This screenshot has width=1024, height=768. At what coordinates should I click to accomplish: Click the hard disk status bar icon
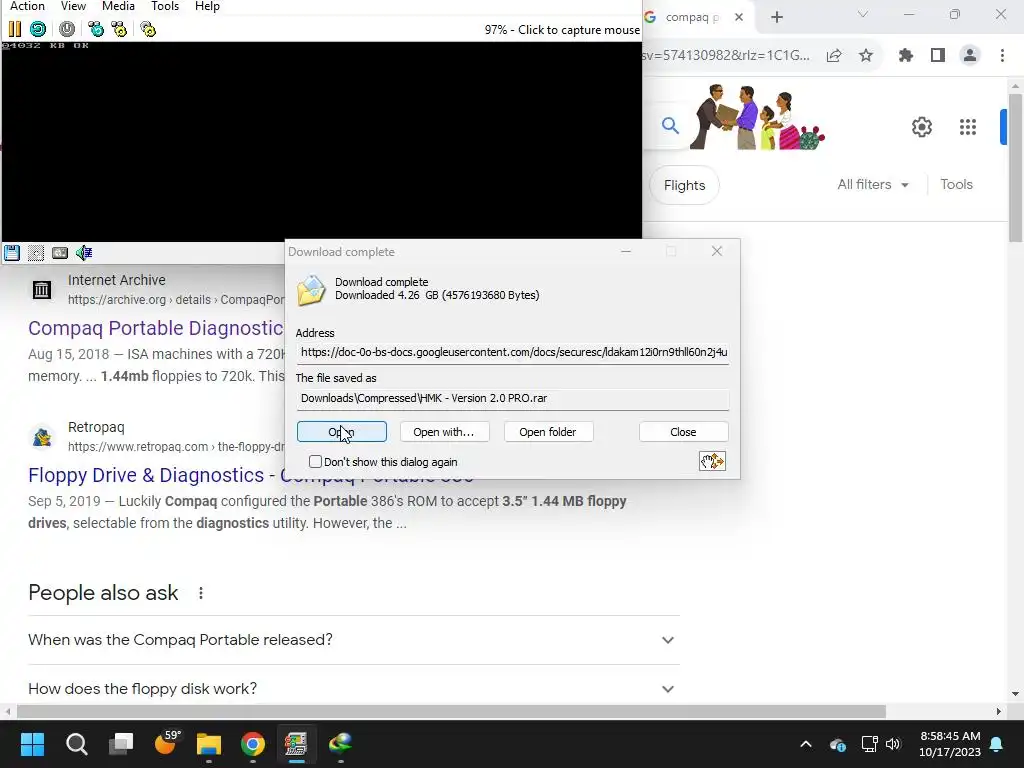tap(60, 253)
